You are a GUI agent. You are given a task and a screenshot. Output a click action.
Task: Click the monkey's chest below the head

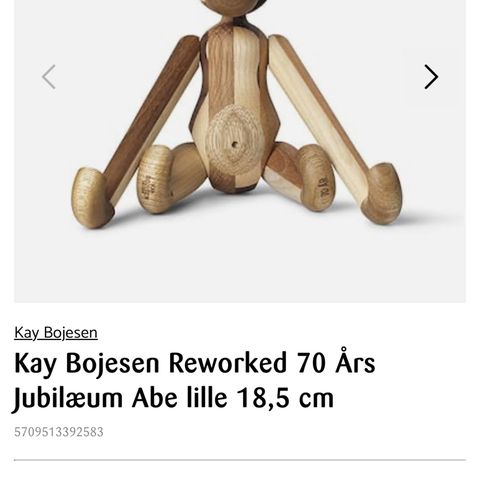coord(233,60)
